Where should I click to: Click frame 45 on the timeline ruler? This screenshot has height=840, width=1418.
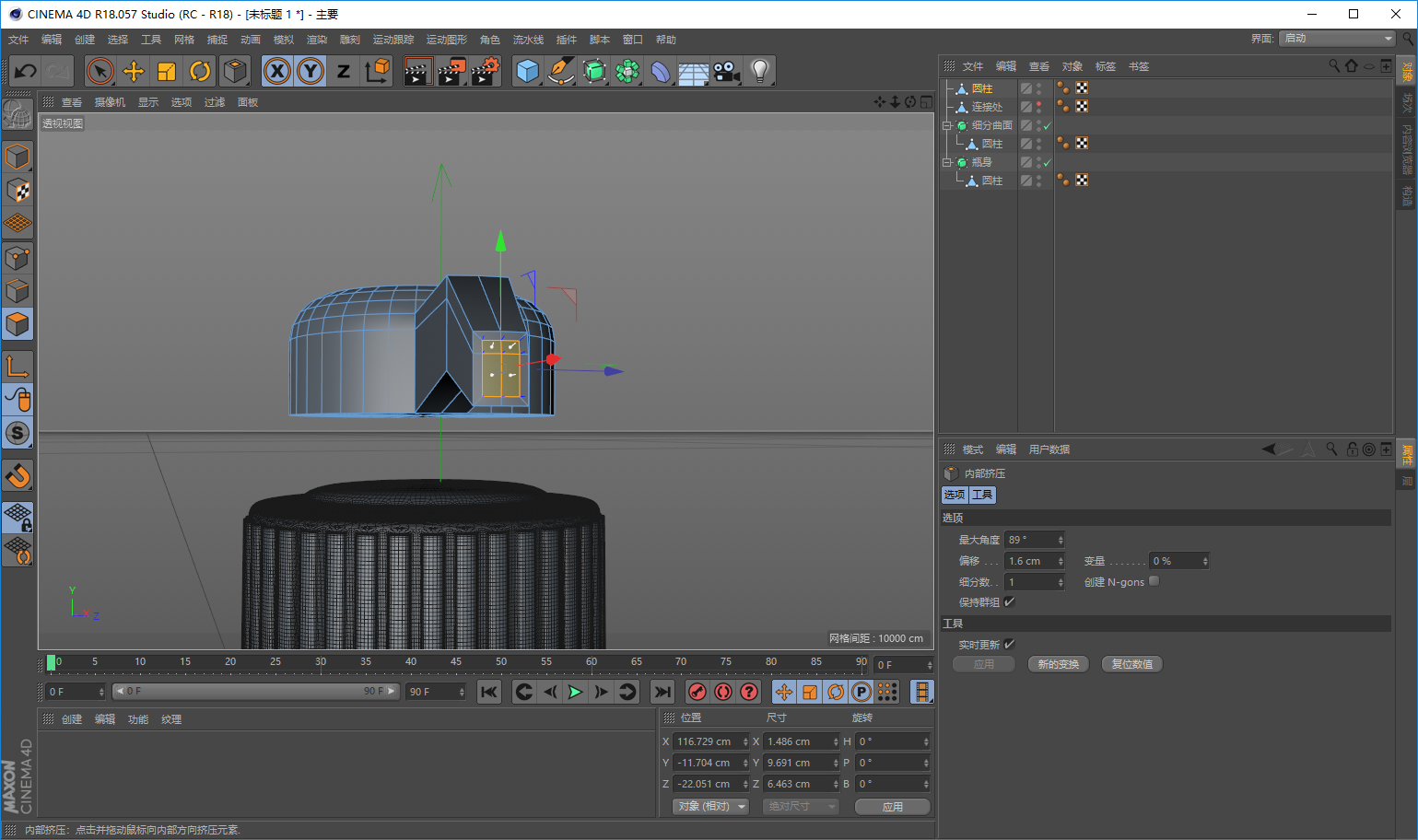point(455,662)
